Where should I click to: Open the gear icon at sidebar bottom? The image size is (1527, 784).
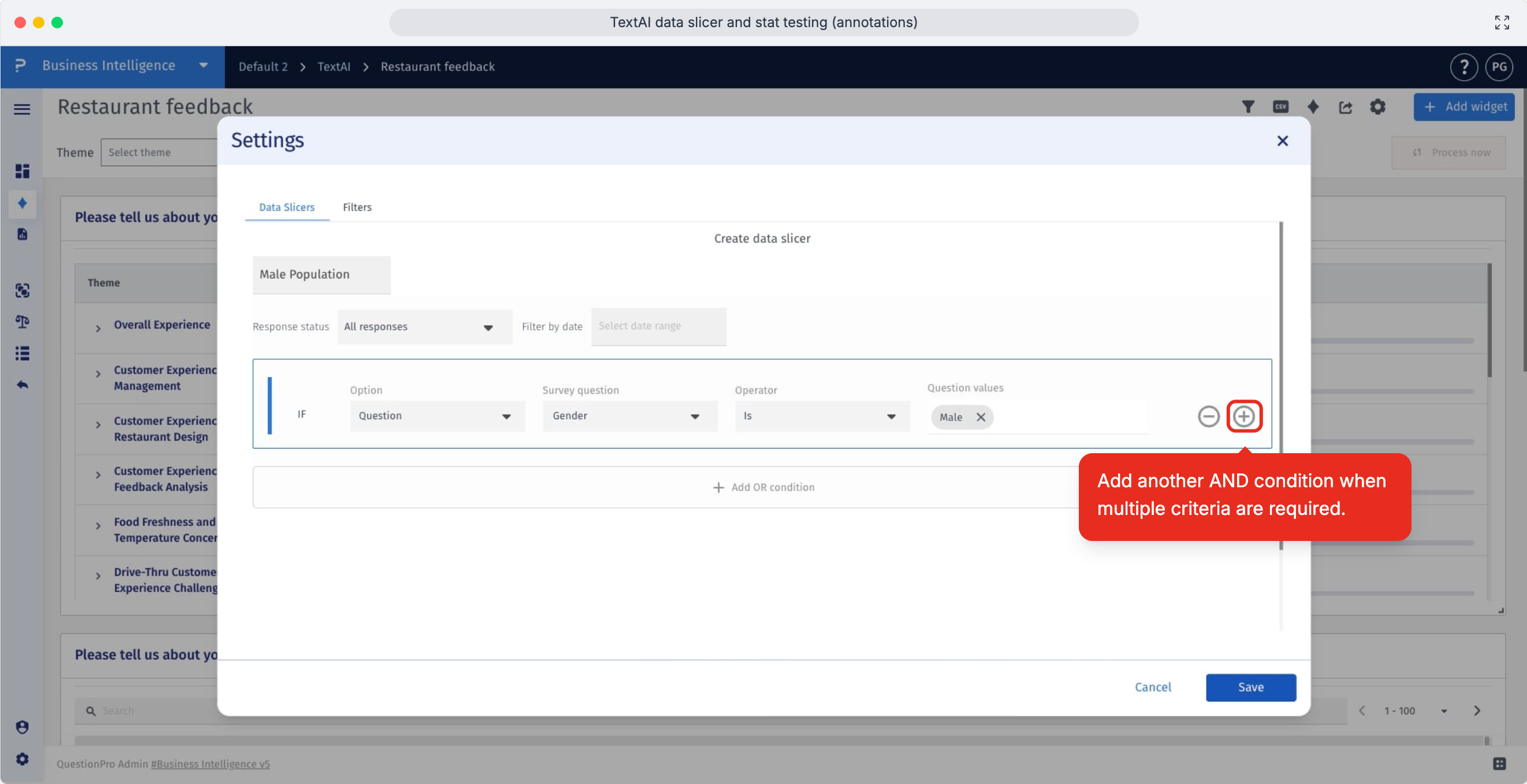point(22,759)
